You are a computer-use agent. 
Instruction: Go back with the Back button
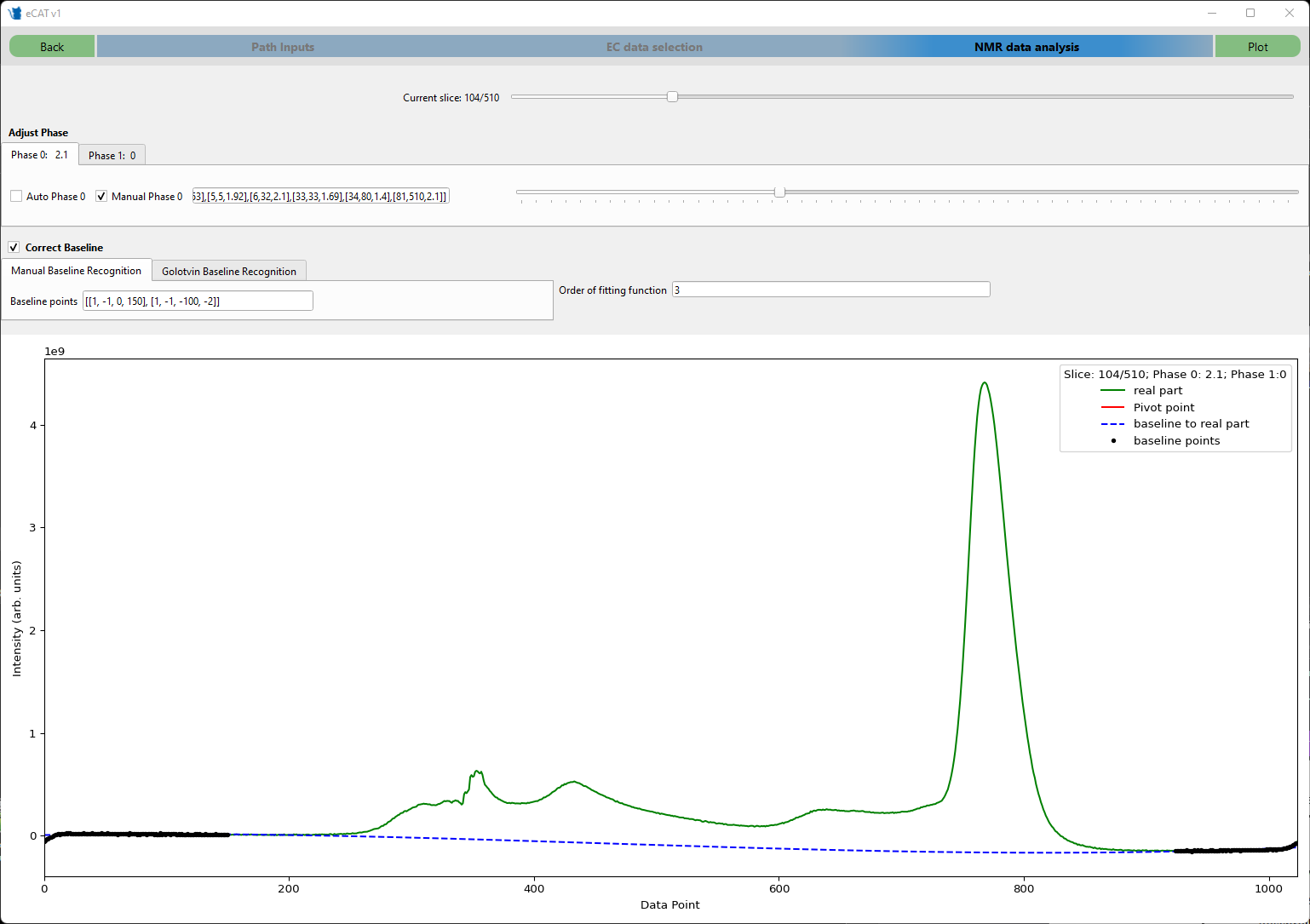pos(52,47)
